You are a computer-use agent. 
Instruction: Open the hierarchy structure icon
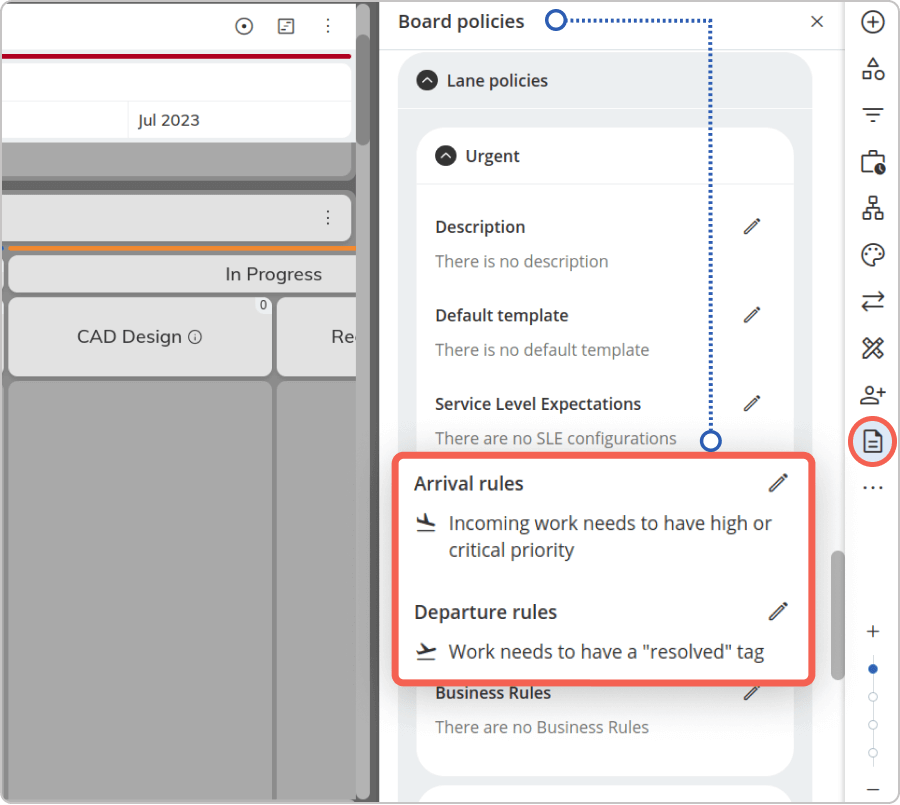872,208
